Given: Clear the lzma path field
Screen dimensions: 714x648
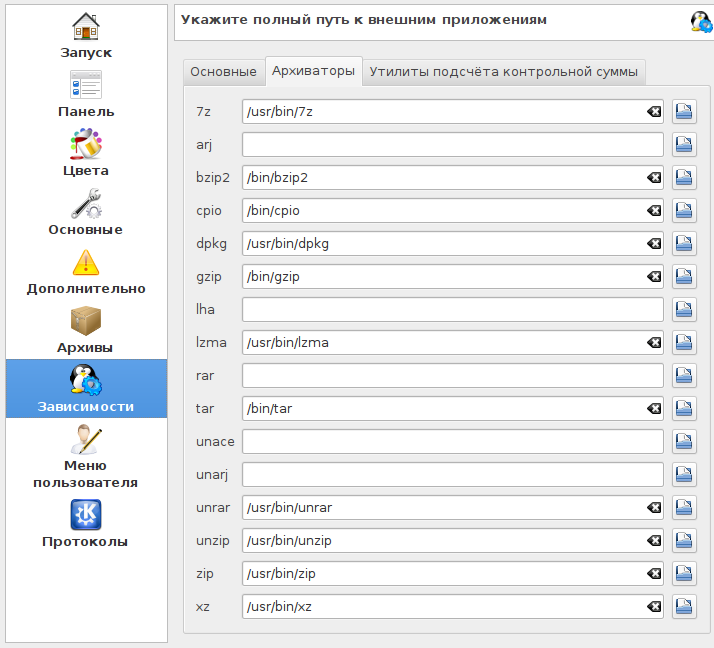Looking at the screenshot, I should [654, 342].
